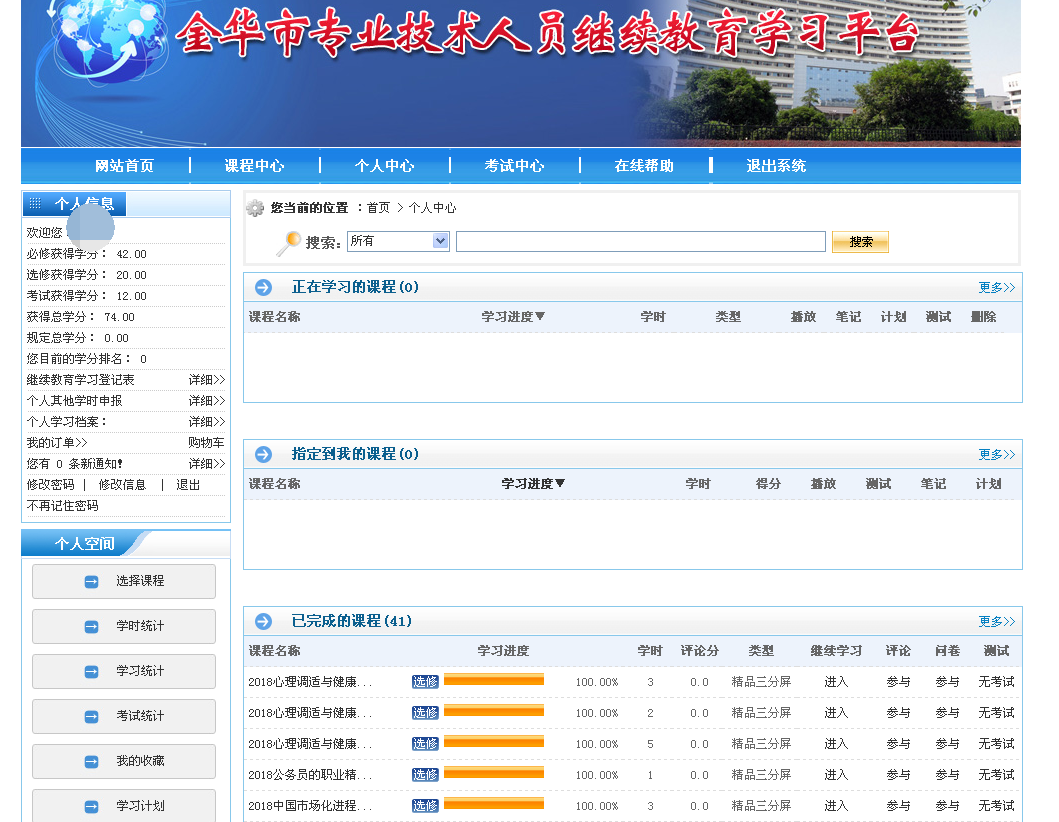The height and width of the screenshot is (822, 1059).
Task: Go to 考试中心 in navigation bar
Action: [514, 166]
